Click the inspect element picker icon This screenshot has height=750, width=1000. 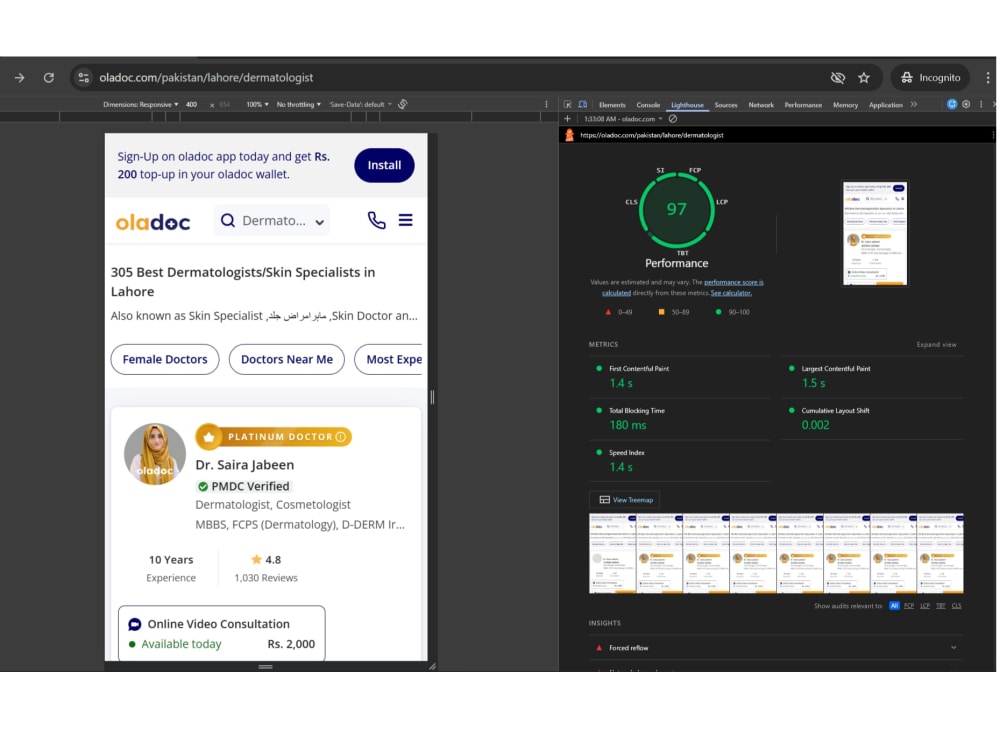[x=568, y=105]
